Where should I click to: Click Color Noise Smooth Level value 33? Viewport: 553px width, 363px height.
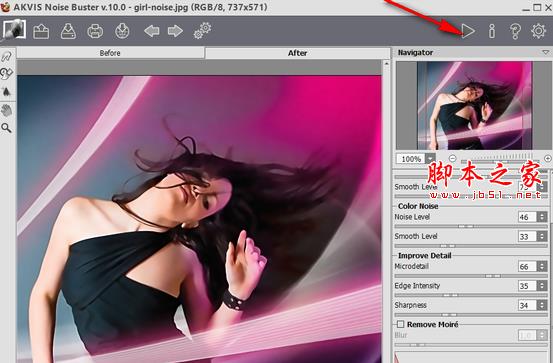pyautogui.click(x=527, y=236)
